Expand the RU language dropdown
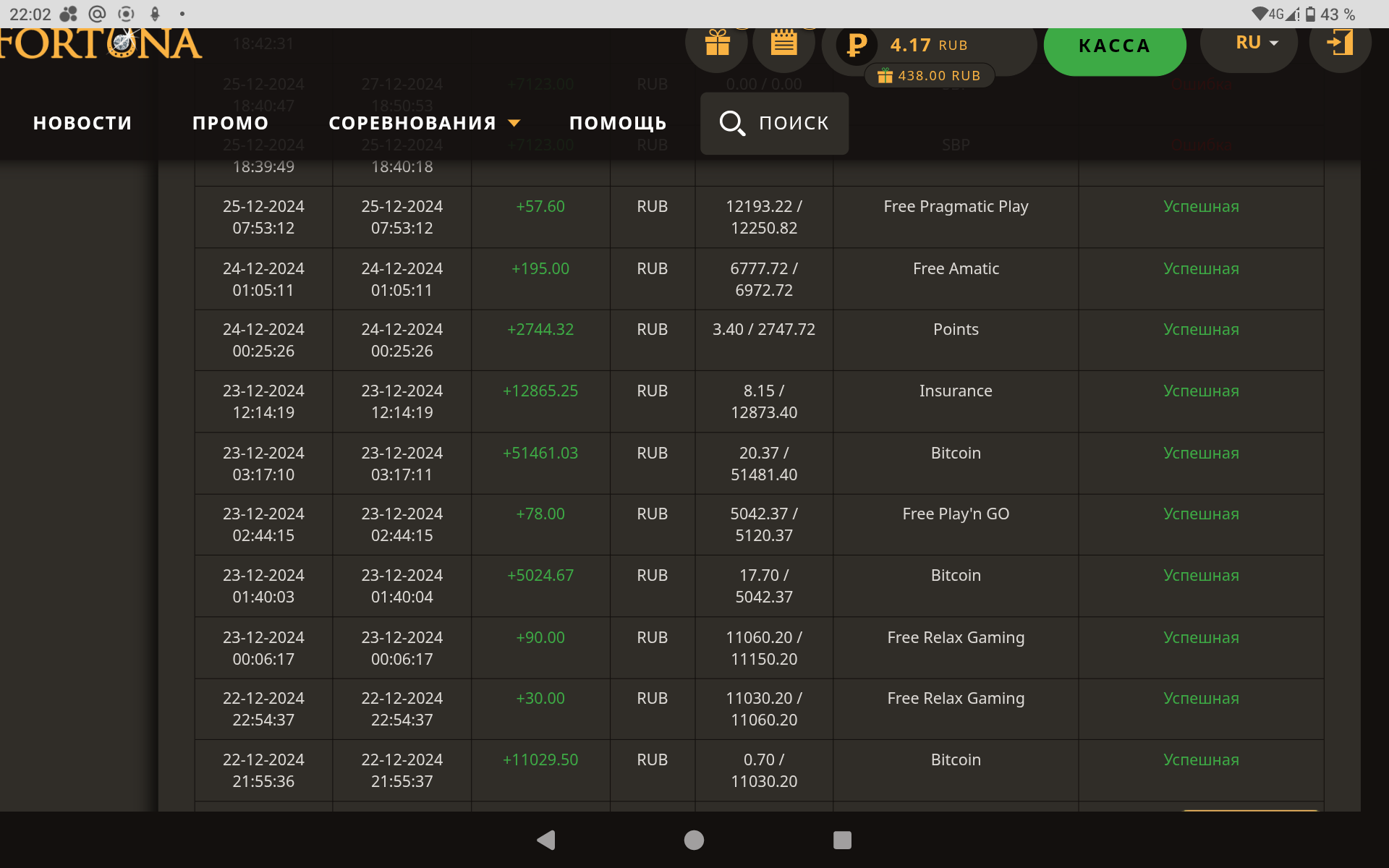Screen dimensions: 1389x868 coord(1257,43)
